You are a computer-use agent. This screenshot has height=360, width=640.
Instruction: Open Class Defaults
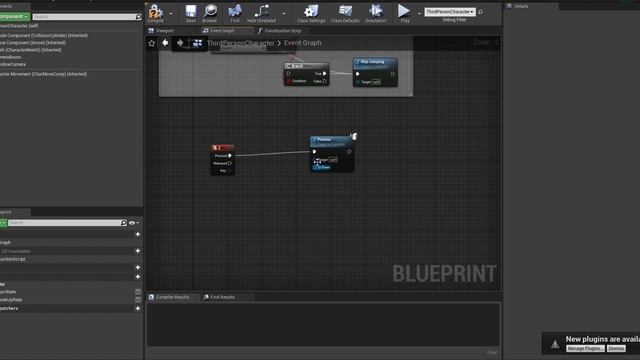[x=345, y=13]
